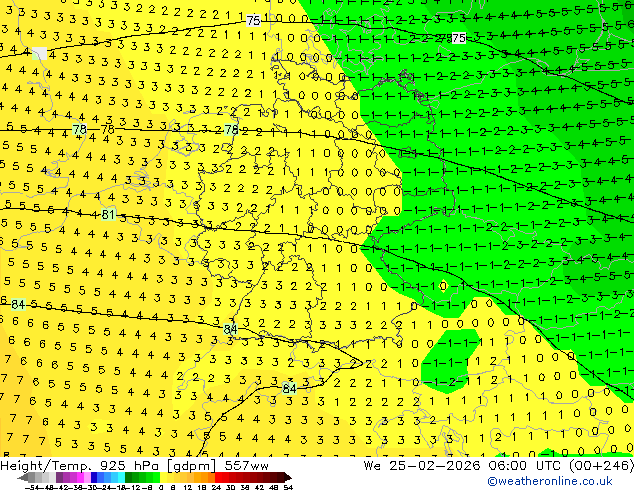This screenshot has height=490, width=634.
Task: Click the 84 contour label at the left edge
Action: pyautogui.click(x=18, y=304)
